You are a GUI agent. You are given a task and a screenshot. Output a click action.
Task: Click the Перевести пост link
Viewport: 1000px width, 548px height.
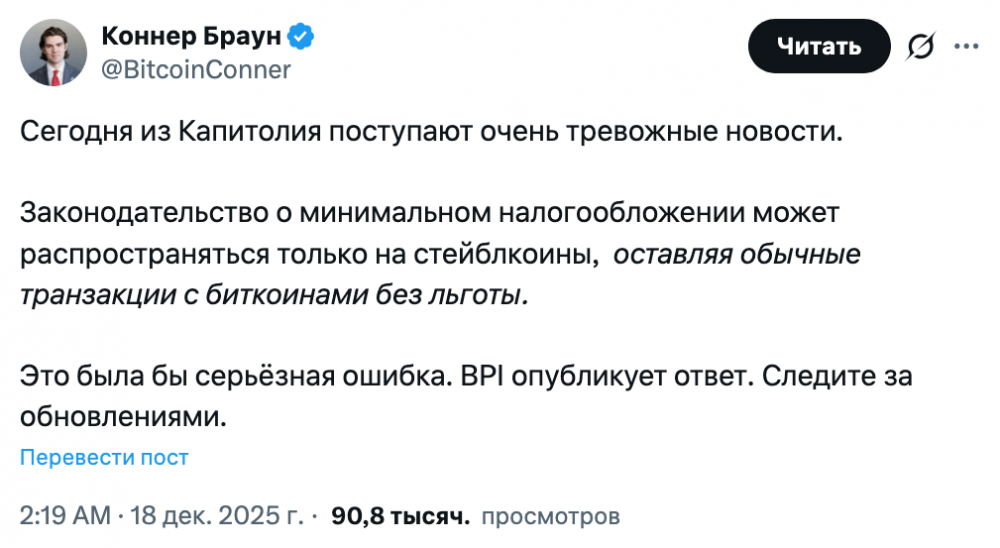(104, 458)
